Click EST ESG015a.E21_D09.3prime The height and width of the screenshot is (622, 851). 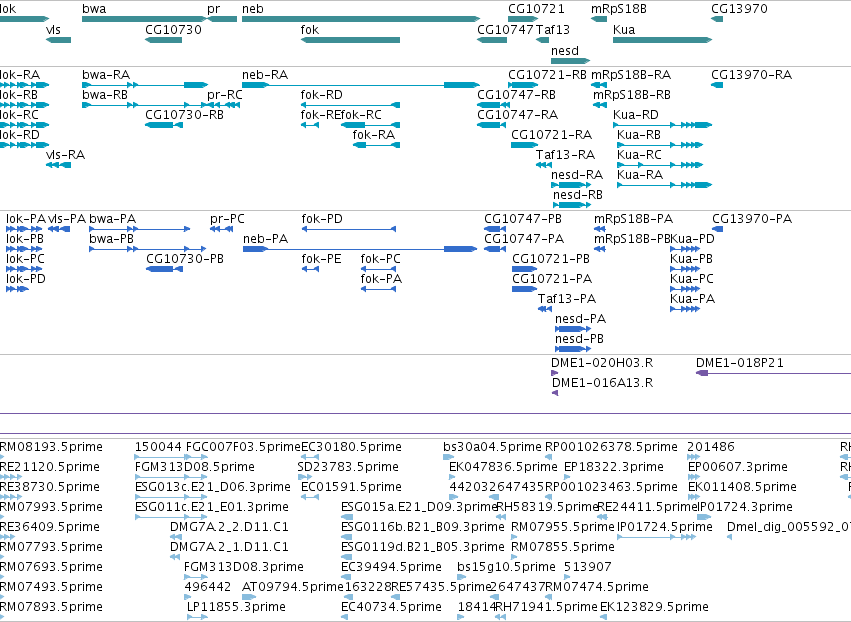point(419,507)
